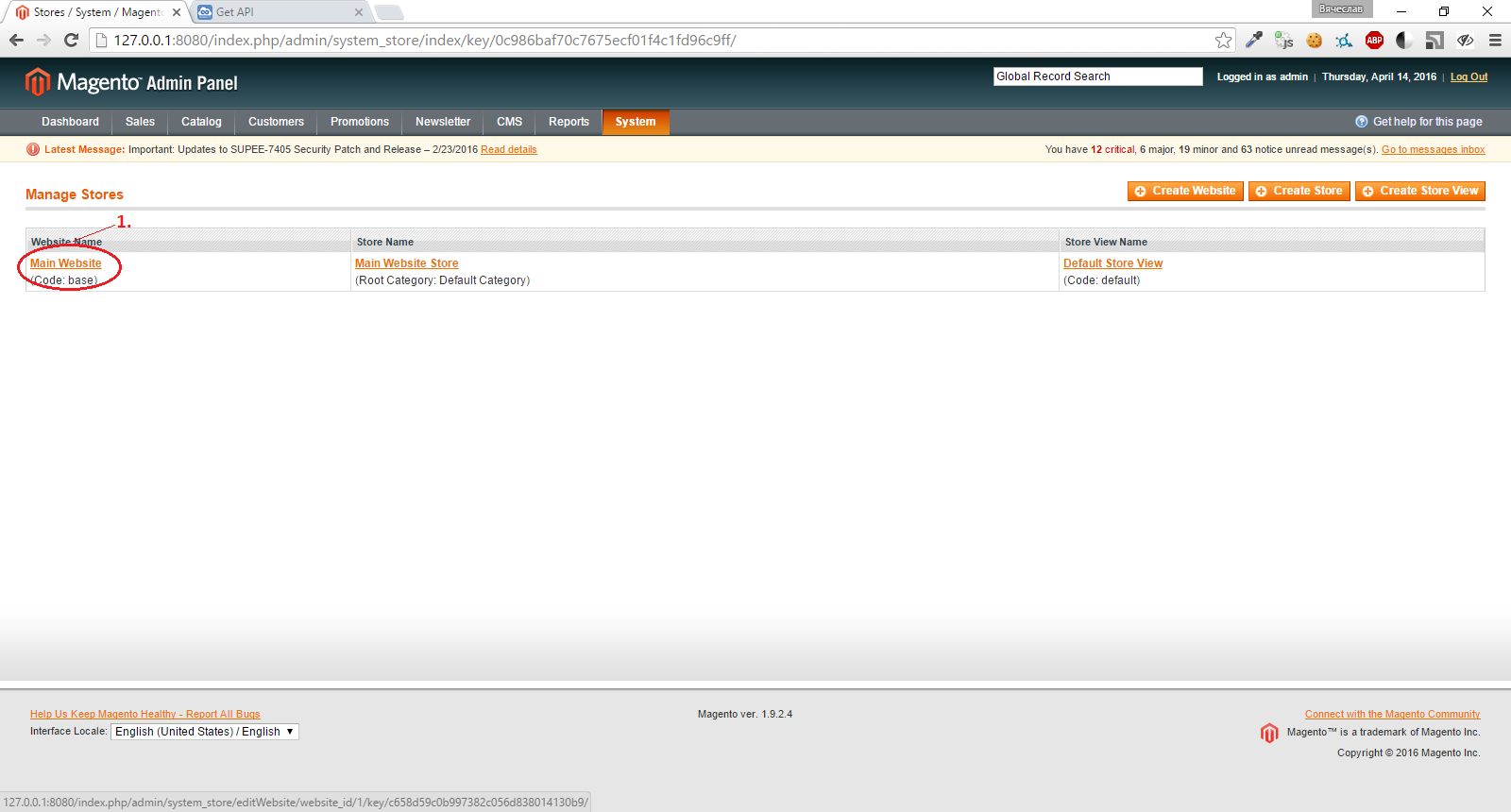Close the Get API tab
This screenshot has width=1511, height=812.
click(x=359, y=12)
